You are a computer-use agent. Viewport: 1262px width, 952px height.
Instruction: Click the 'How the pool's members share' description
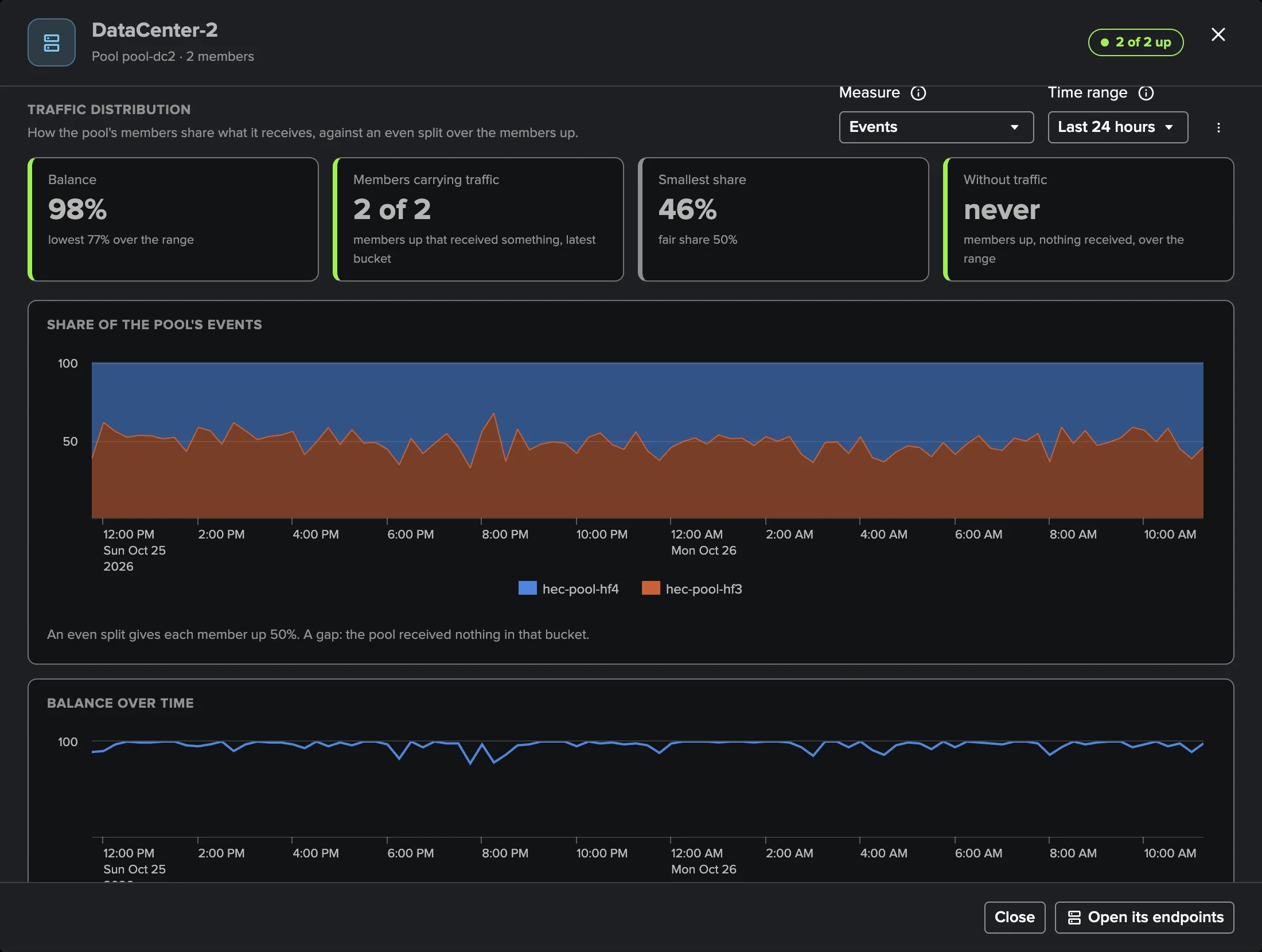pos(303,132)
